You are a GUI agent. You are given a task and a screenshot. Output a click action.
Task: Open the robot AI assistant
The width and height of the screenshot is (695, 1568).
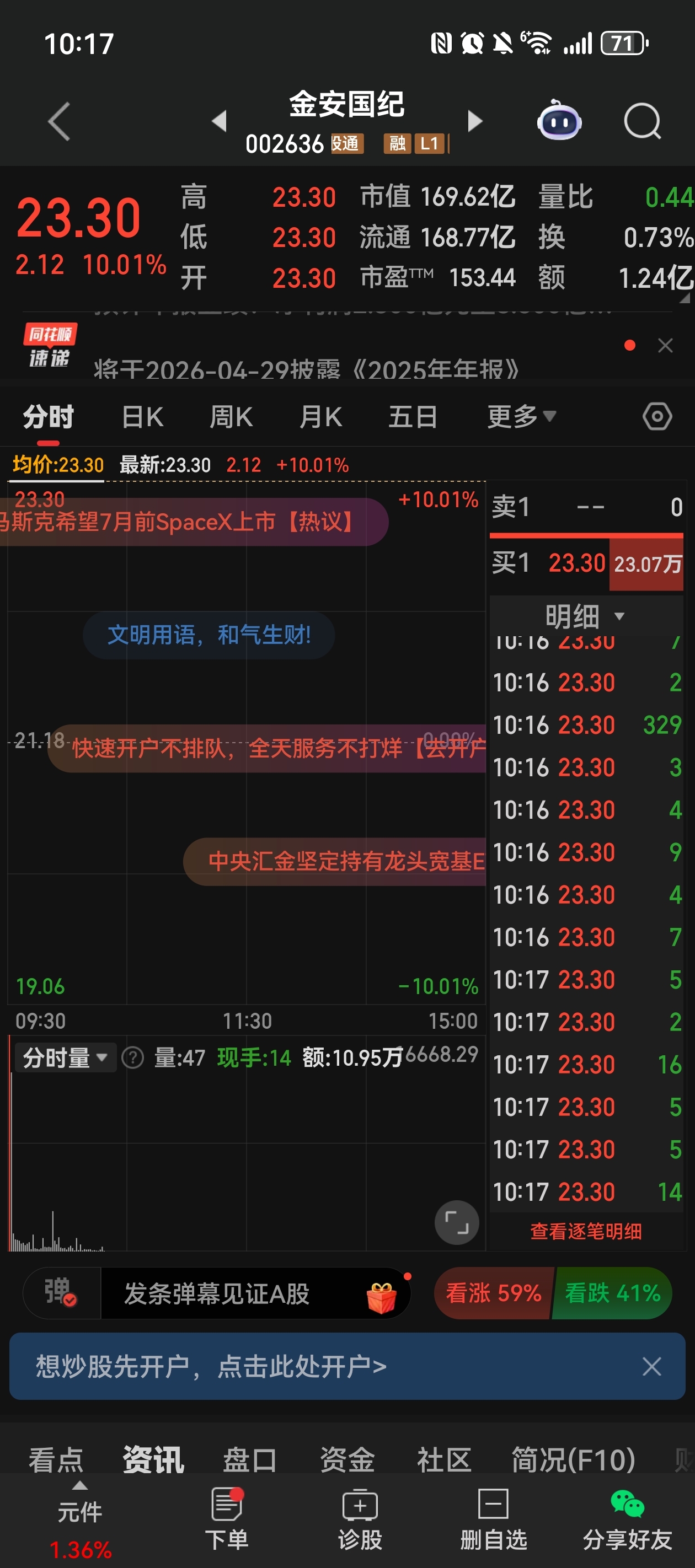pyautogui.click(x=559, y=120)
